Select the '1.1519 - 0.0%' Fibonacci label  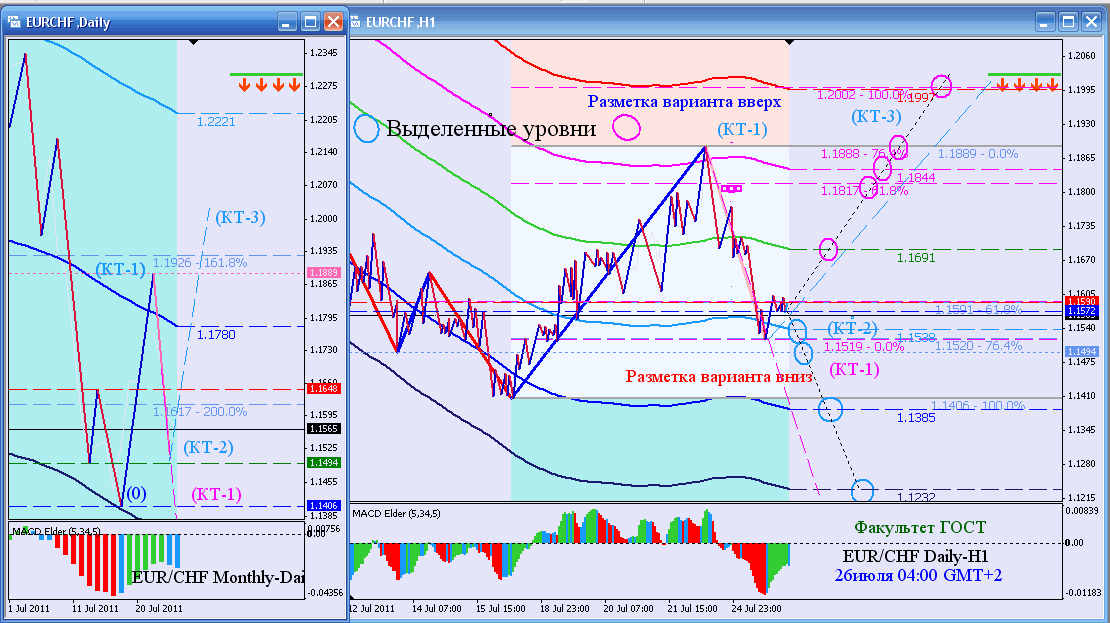click(x=864, y=347)
